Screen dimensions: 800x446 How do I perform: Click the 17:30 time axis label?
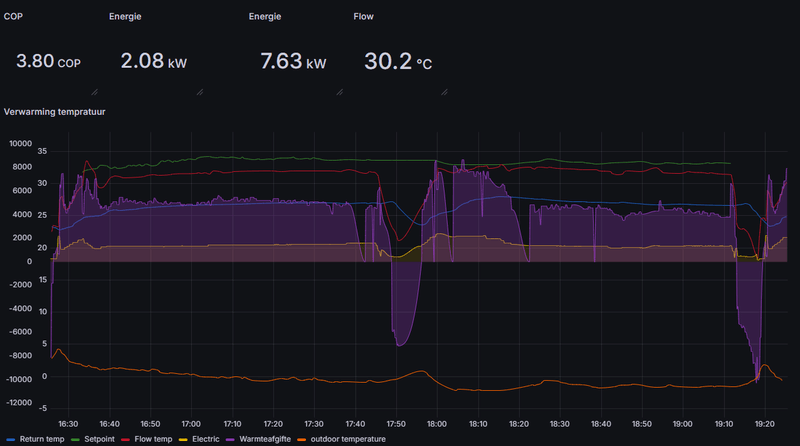click(314, 424)
